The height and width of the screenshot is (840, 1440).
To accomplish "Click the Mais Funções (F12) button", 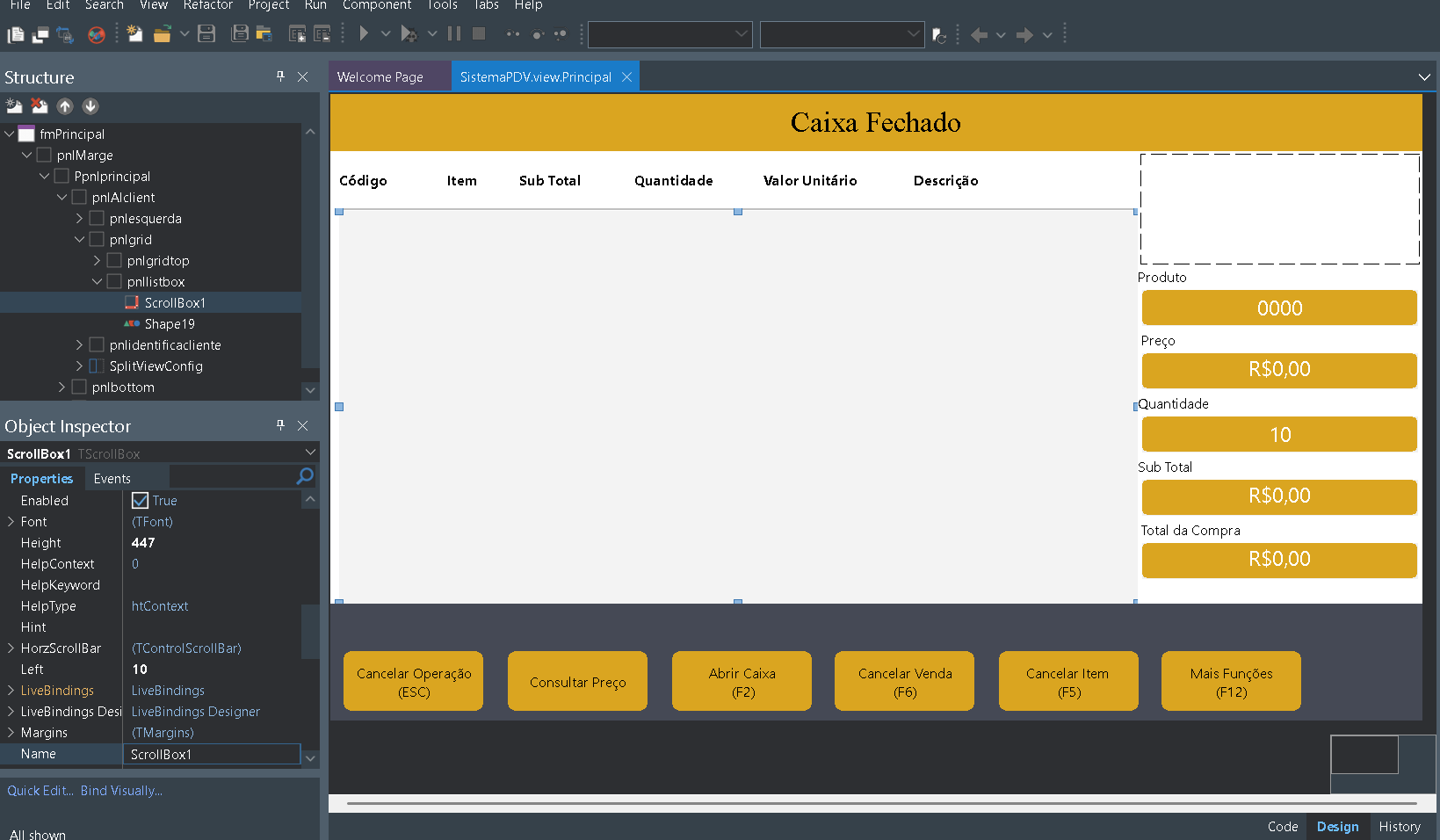I will click(1231, 681).
